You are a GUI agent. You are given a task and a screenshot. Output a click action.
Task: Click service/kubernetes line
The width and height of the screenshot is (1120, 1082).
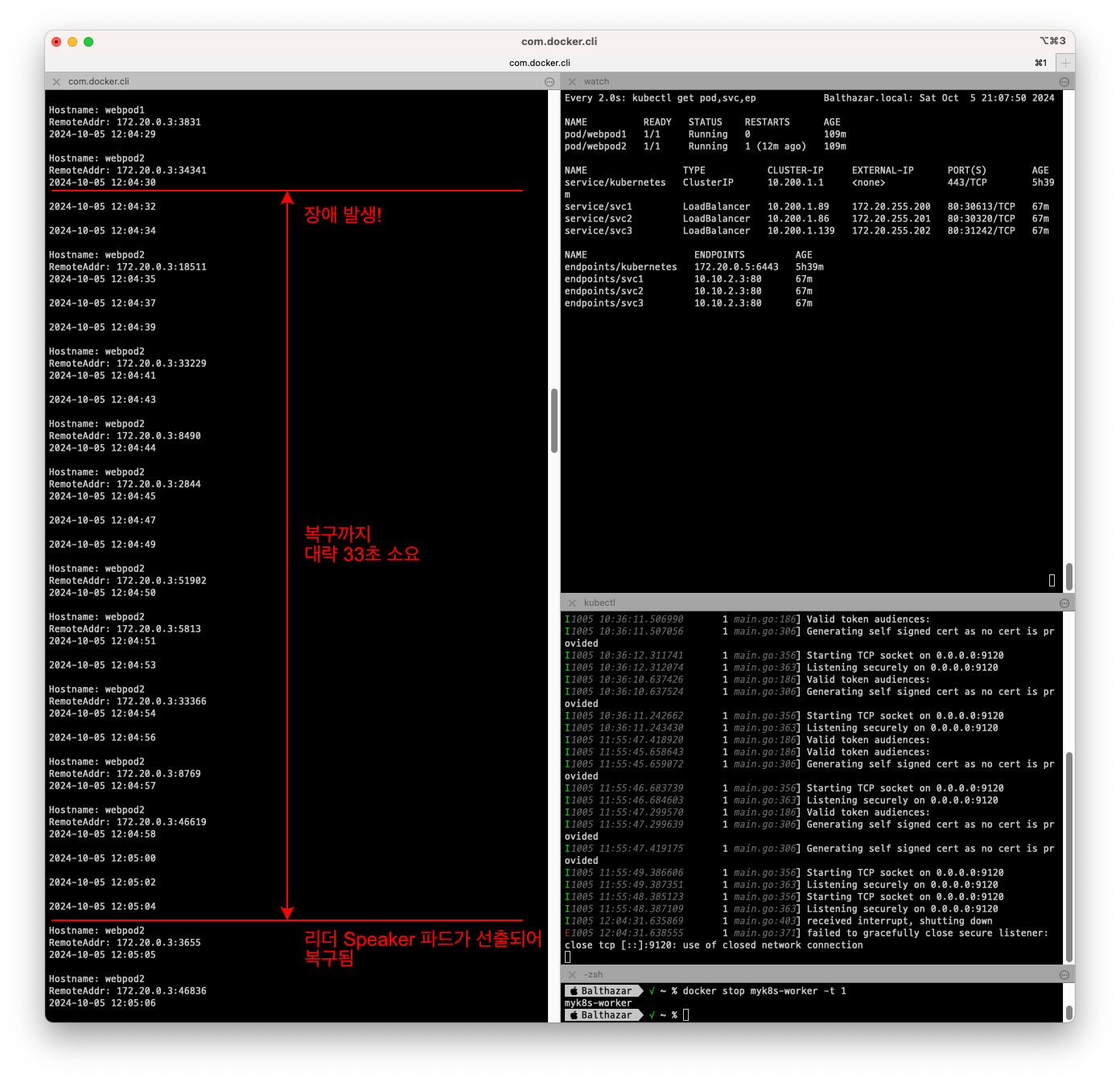pos(809,183)
